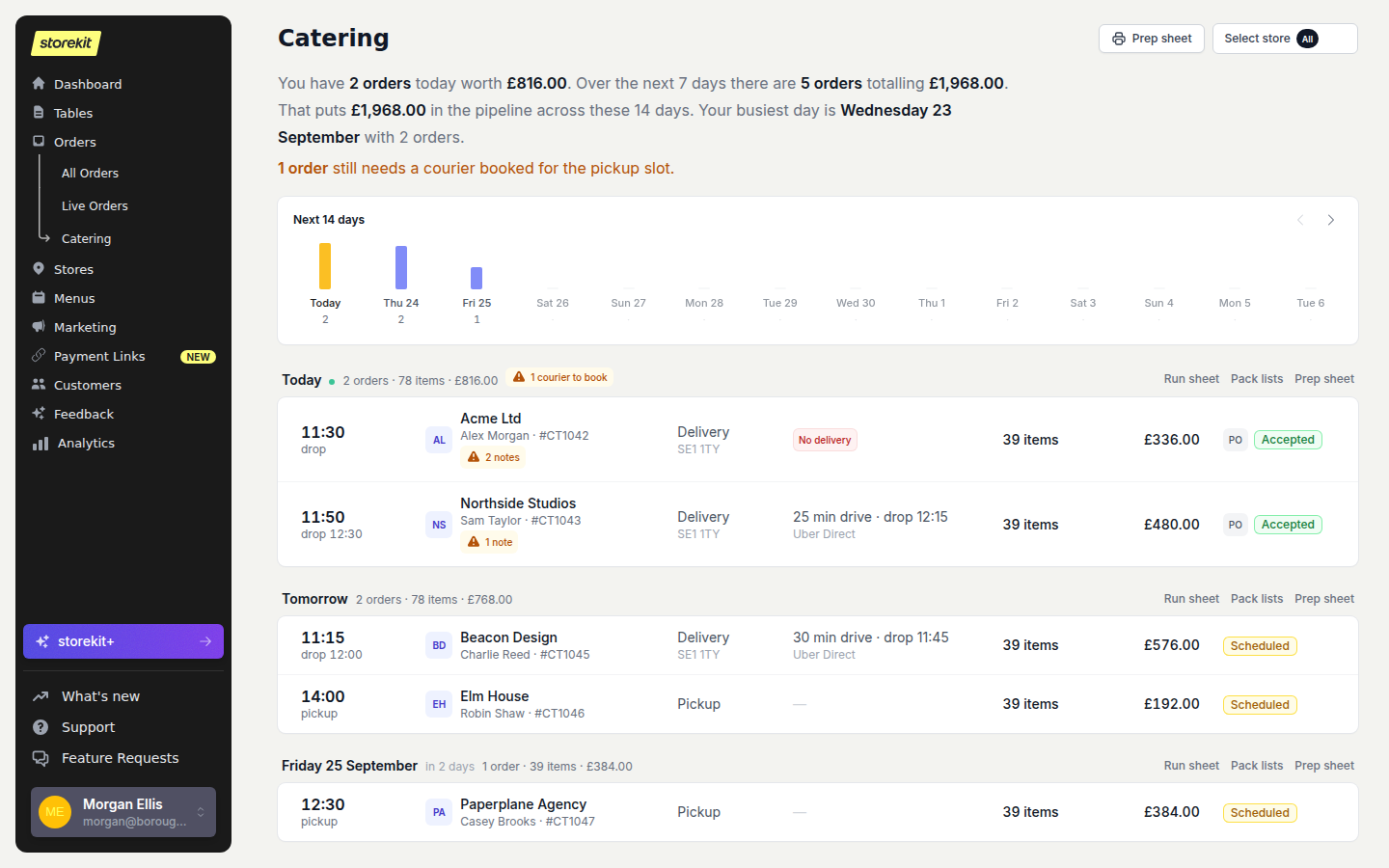Click the NEW badge on Payment Links
The image size is (1389, 868).
pos(198,357)
